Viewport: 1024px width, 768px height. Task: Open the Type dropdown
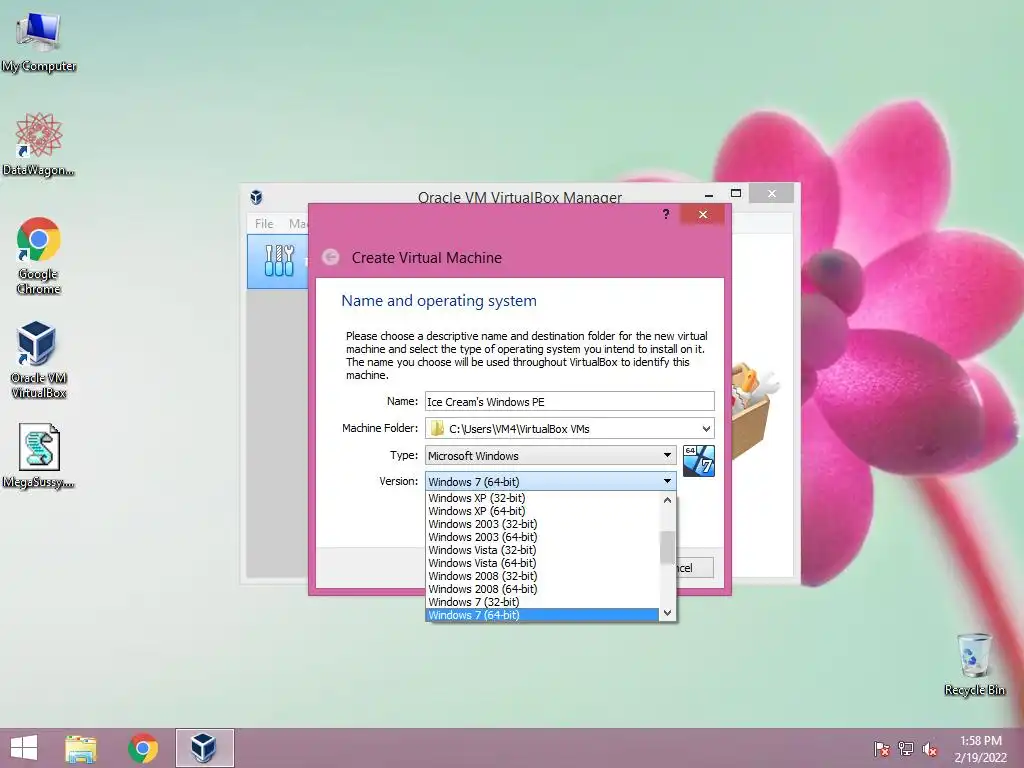[x=551, y=455]
